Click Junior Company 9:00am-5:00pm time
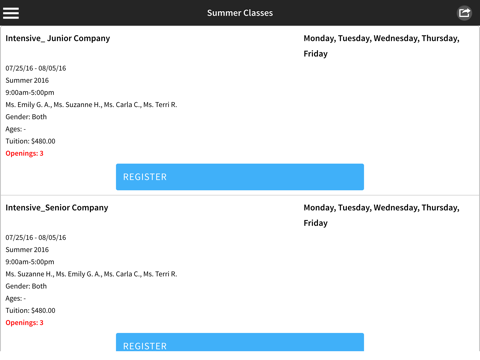Screen dimensions: 480x360 point(30,93)
